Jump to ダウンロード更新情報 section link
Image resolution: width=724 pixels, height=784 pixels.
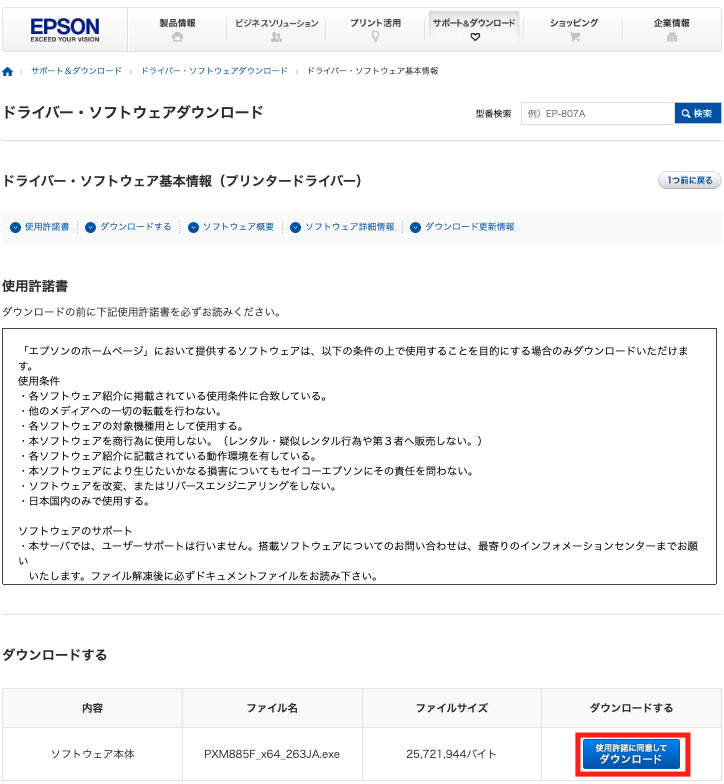coord(470,227)
